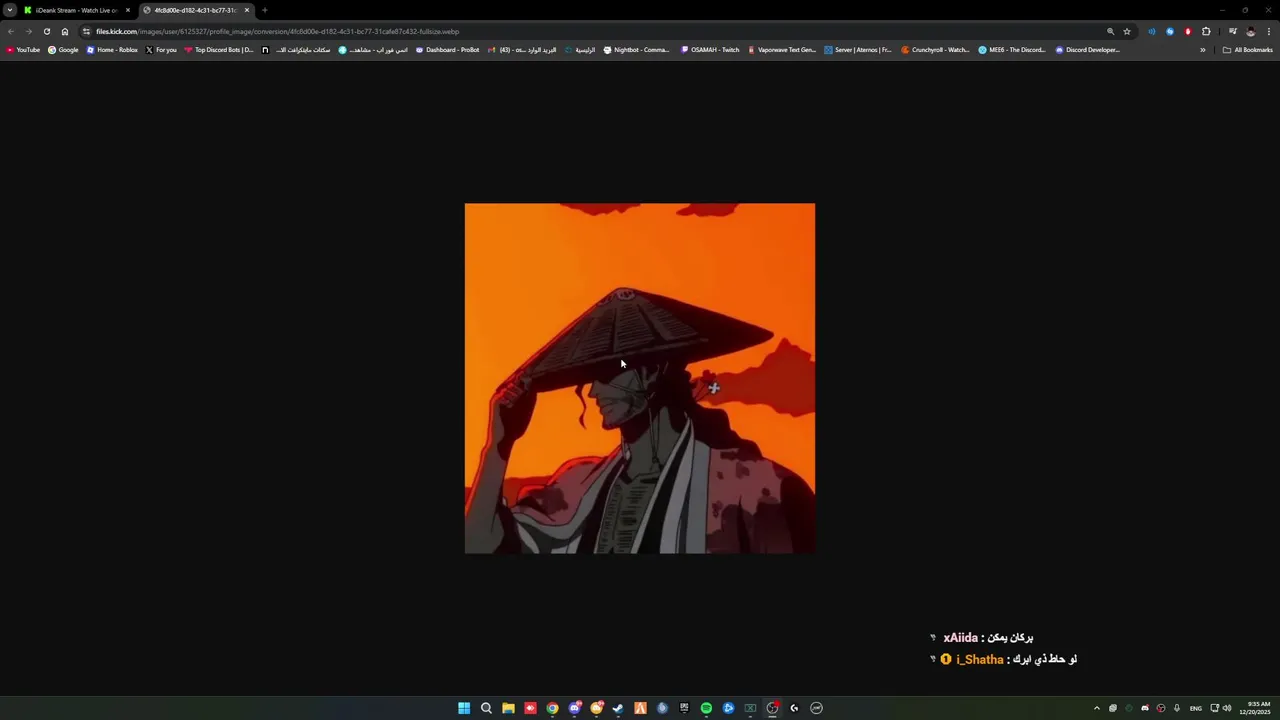
Task: Go back to the previous page
Action: tap(11, 31)
